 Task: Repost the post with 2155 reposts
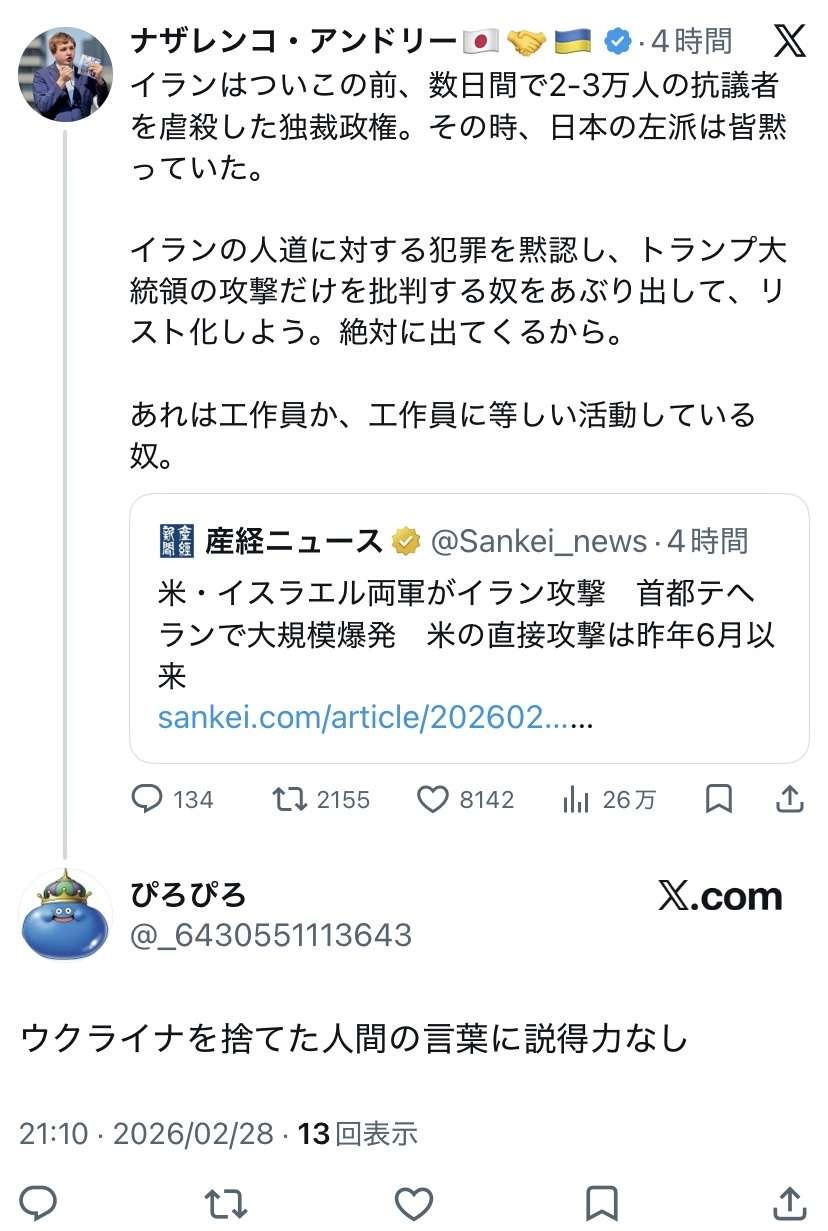click(290, 799)
